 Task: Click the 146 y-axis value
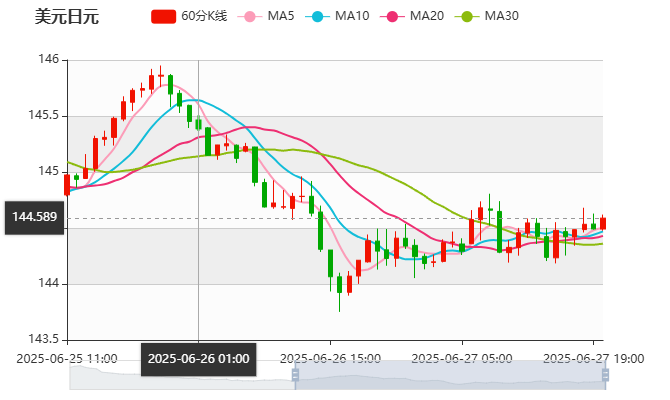[x=48, y=59]
